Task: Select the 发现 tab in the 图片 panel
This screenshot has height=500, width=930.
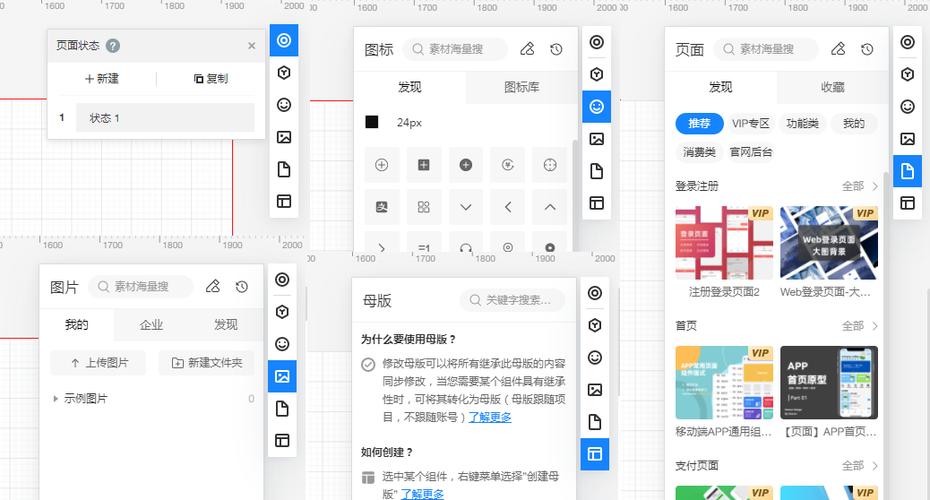Action: click(x=225, y=325)
